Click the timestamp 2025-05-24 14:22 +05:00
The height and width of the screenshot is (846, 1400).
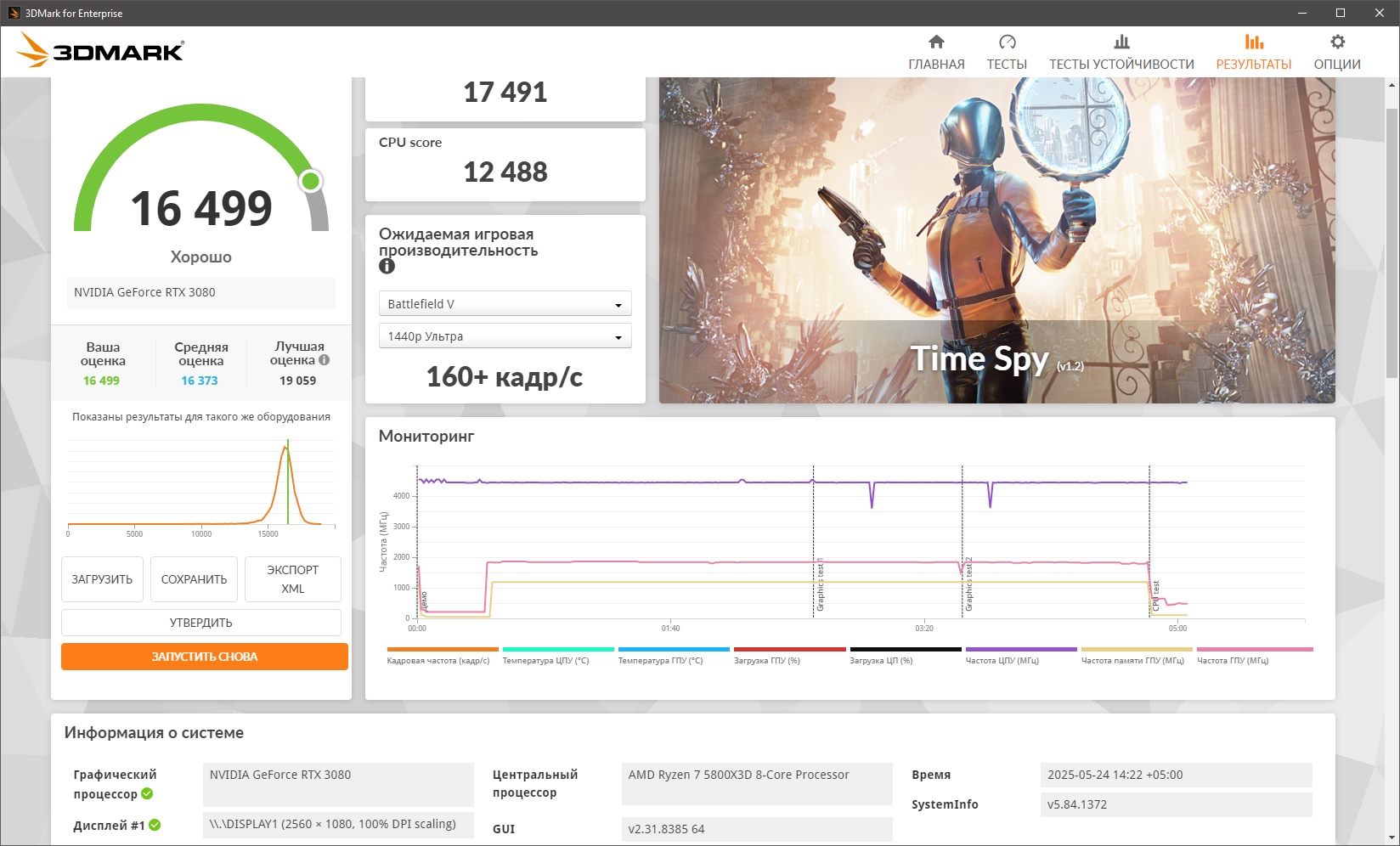1177,775
